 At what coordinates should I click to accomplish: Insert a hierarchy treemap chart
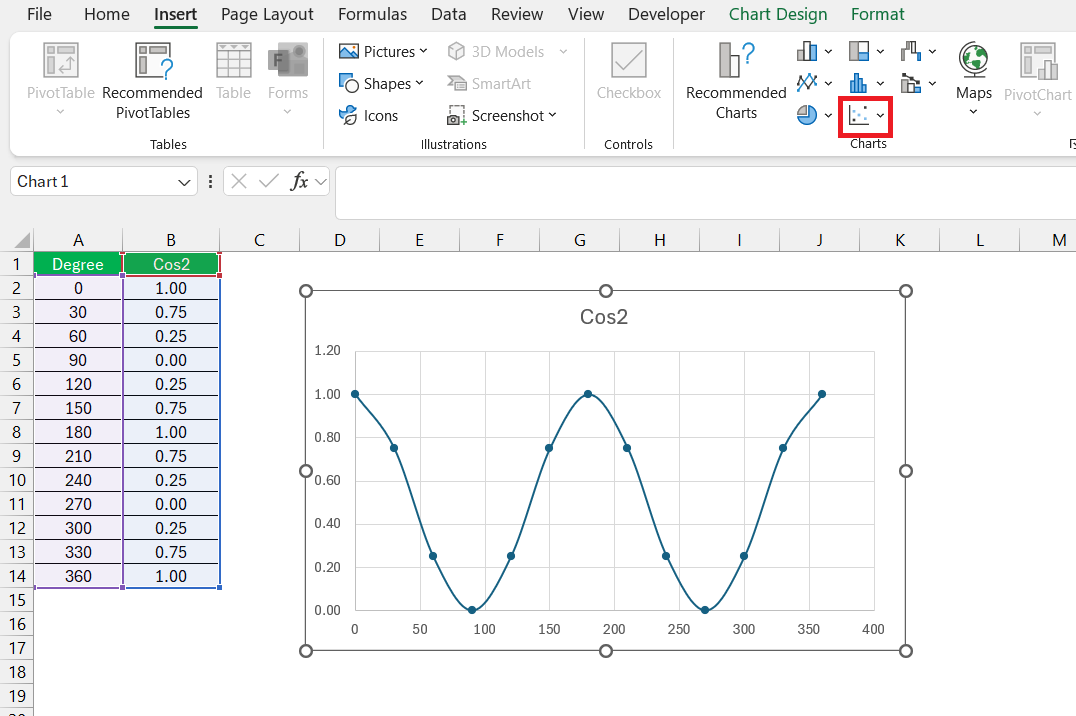pos(858,51)
